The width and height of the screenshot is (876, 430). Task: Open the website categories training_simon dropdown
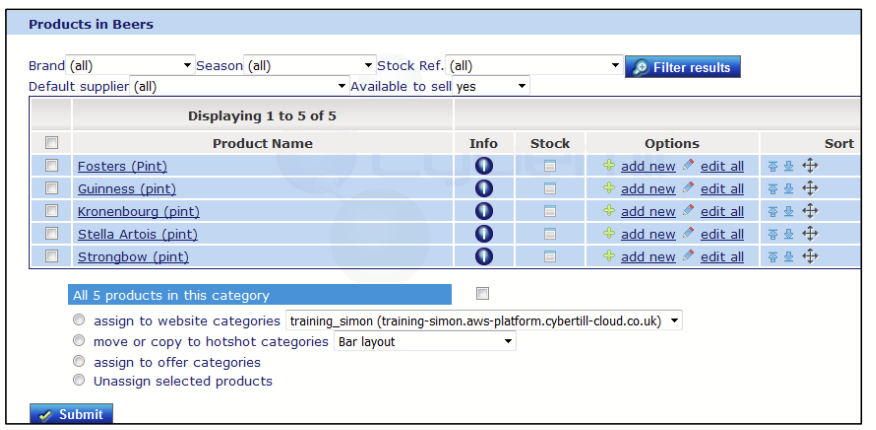click(484, 321)
